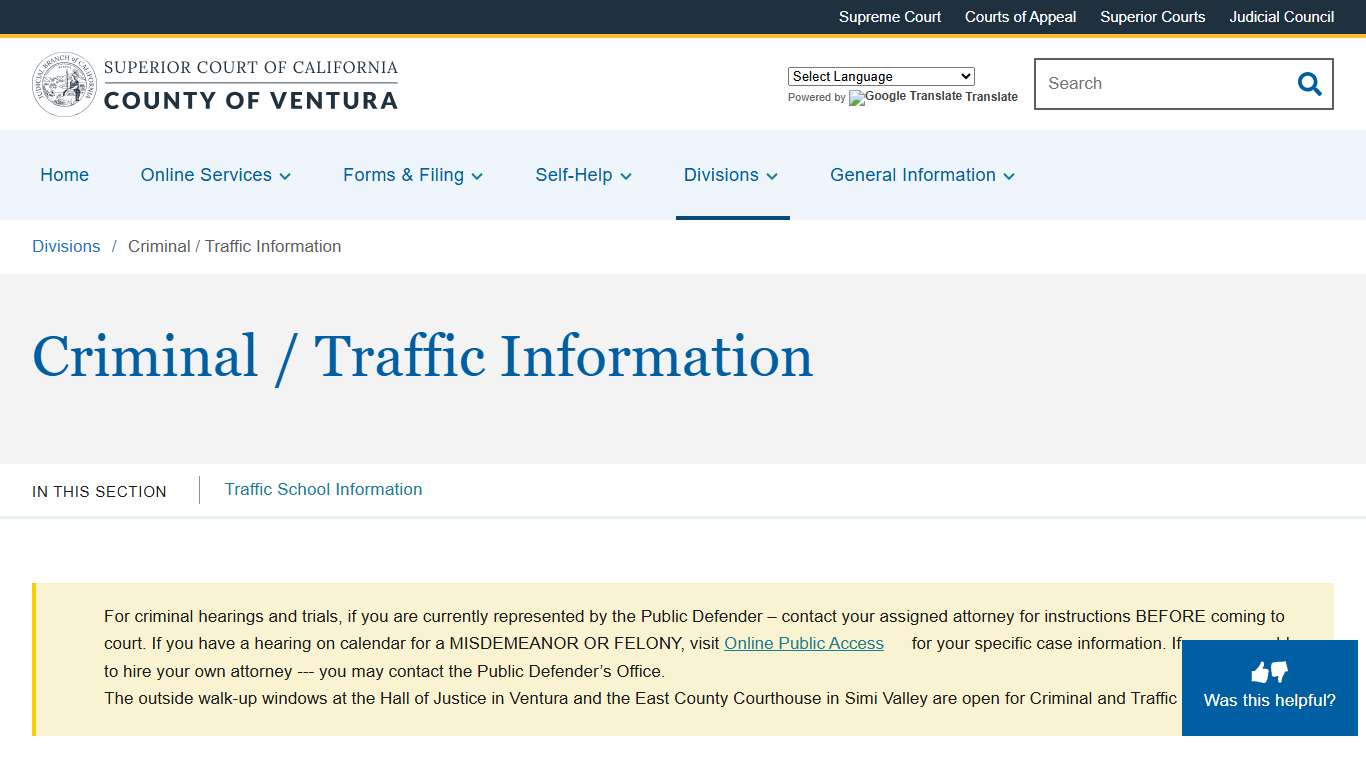This screenshot has width=1366, height=768.
Task: Go to the Home menu item
Action: [64, 175]
